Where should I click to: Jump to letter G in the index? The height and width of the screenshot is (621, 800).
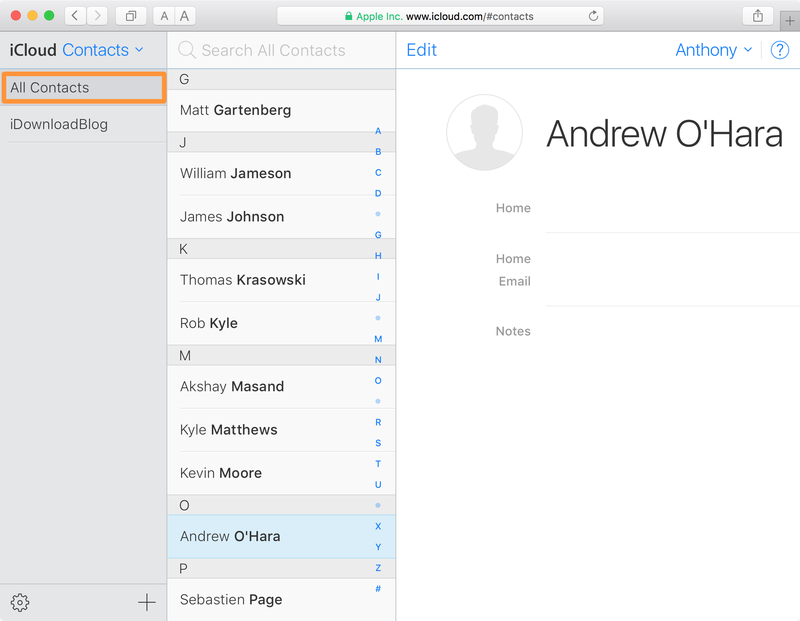coord(378,235)
